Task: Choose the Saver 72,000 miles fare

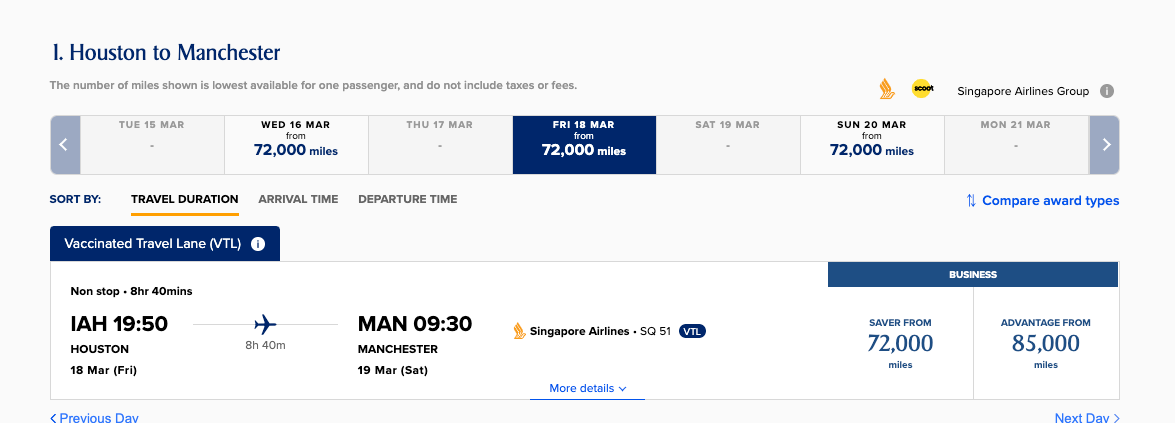Action: (x=900, y=344)
